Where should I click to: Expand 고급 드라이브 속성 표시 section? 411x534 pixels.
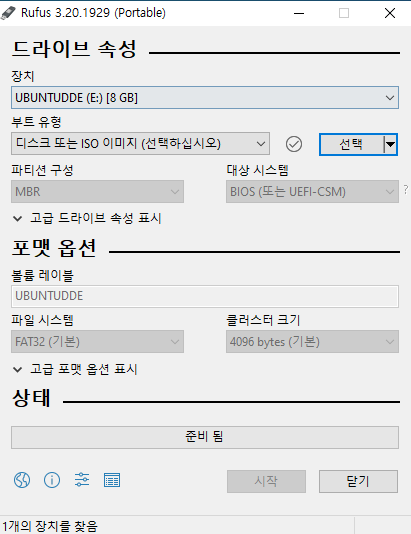(87, 218)
